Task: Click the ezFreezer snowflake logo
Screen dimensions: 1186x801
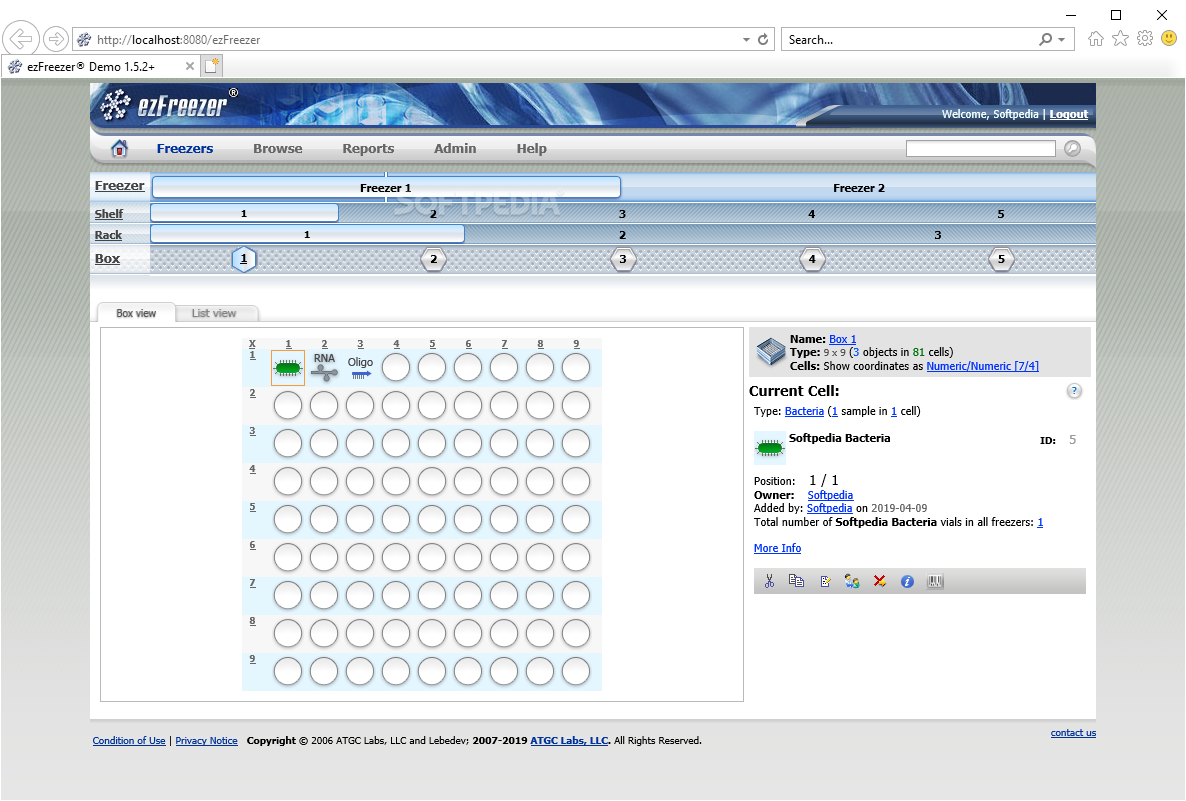Action: pyautogui.click(x=115, y=104)
